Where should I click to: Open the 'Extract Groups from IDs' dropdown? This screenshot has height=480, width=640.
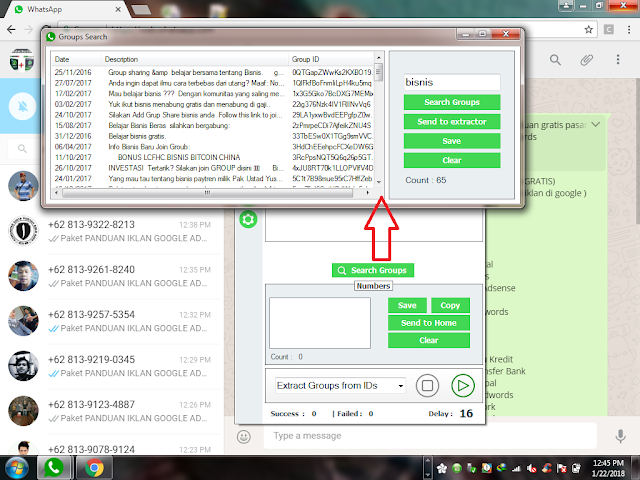tap(340, 386)
